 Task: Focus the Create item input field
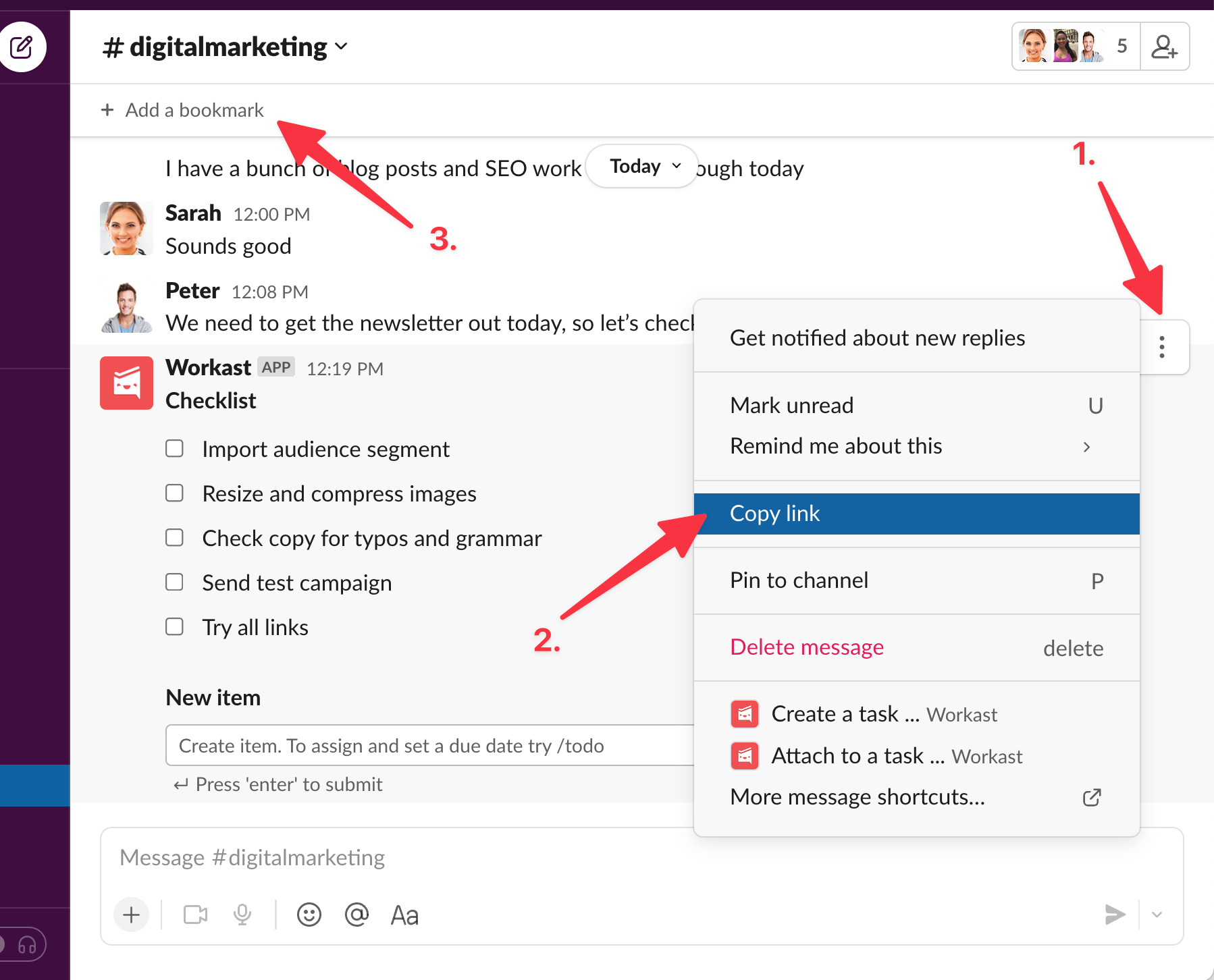(430, 745)
